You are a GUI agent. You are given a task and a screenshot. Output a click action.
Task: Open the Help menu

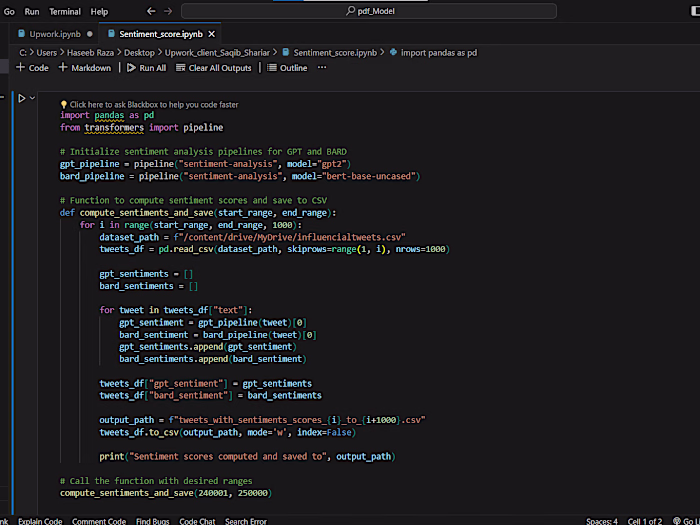99,11
